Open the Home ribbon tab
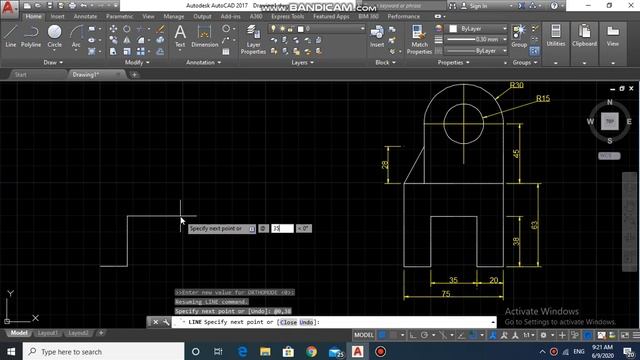 (x=33, y=16)
